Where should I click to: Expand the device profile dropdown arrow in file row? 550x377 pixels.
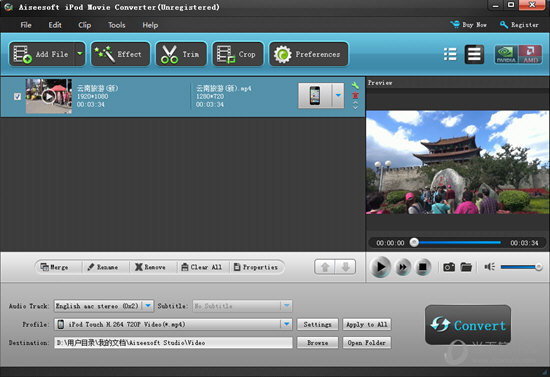point(338,95)
